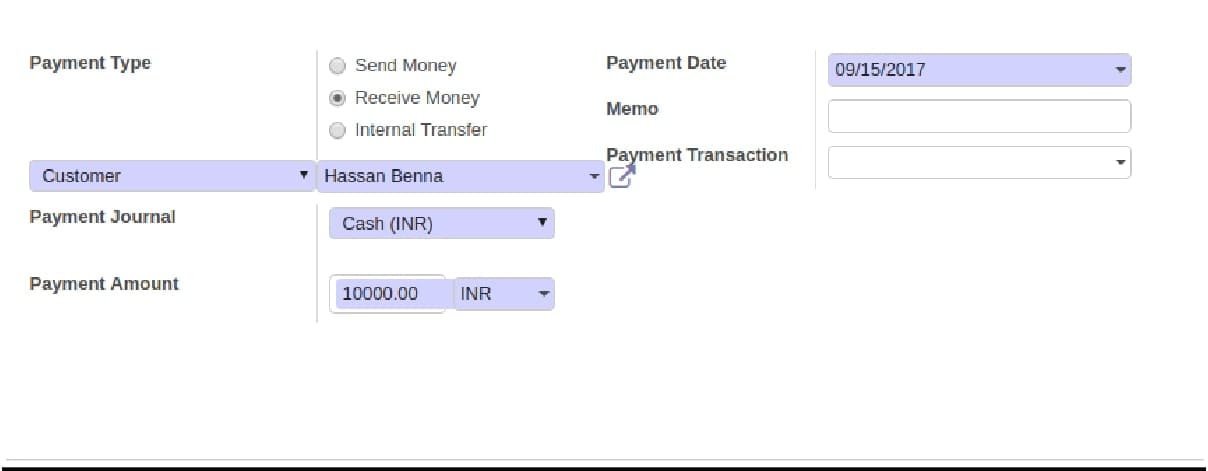Choose the Internal Transfer radio option
1208x471 pixels.
click(337, 130)
